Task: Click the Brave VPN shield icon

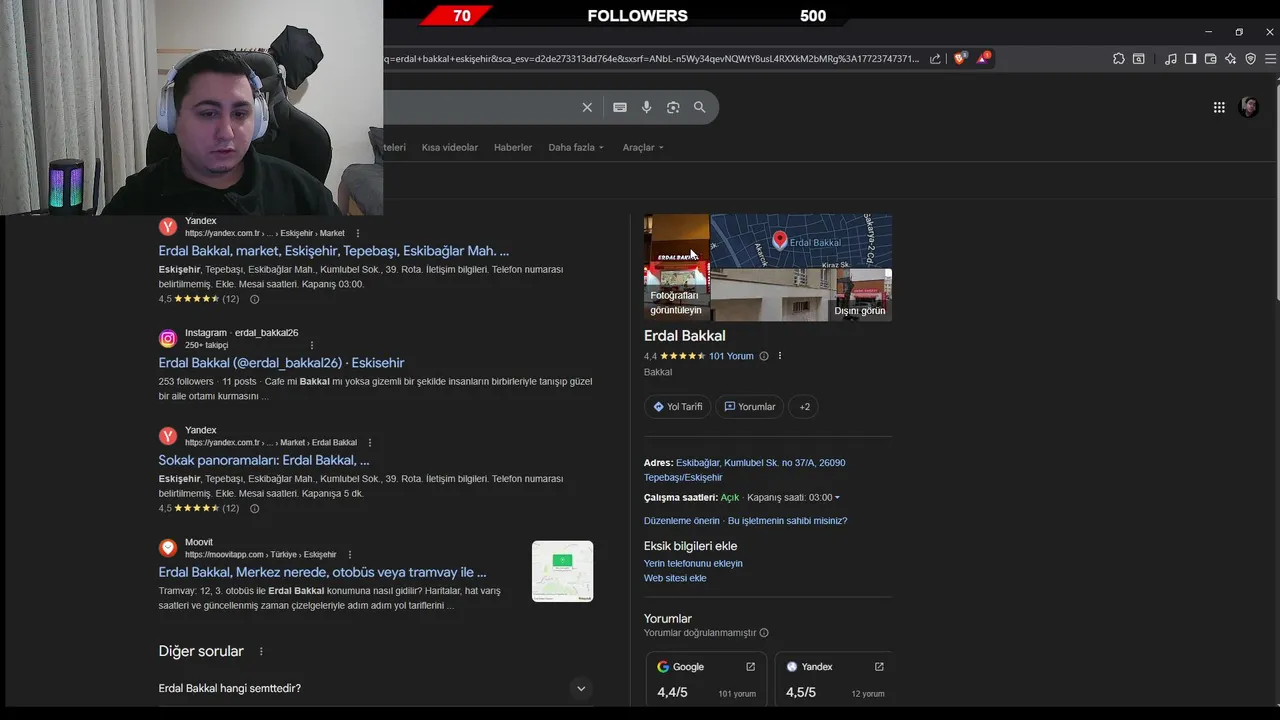Action: click(x=1250, y=59)
